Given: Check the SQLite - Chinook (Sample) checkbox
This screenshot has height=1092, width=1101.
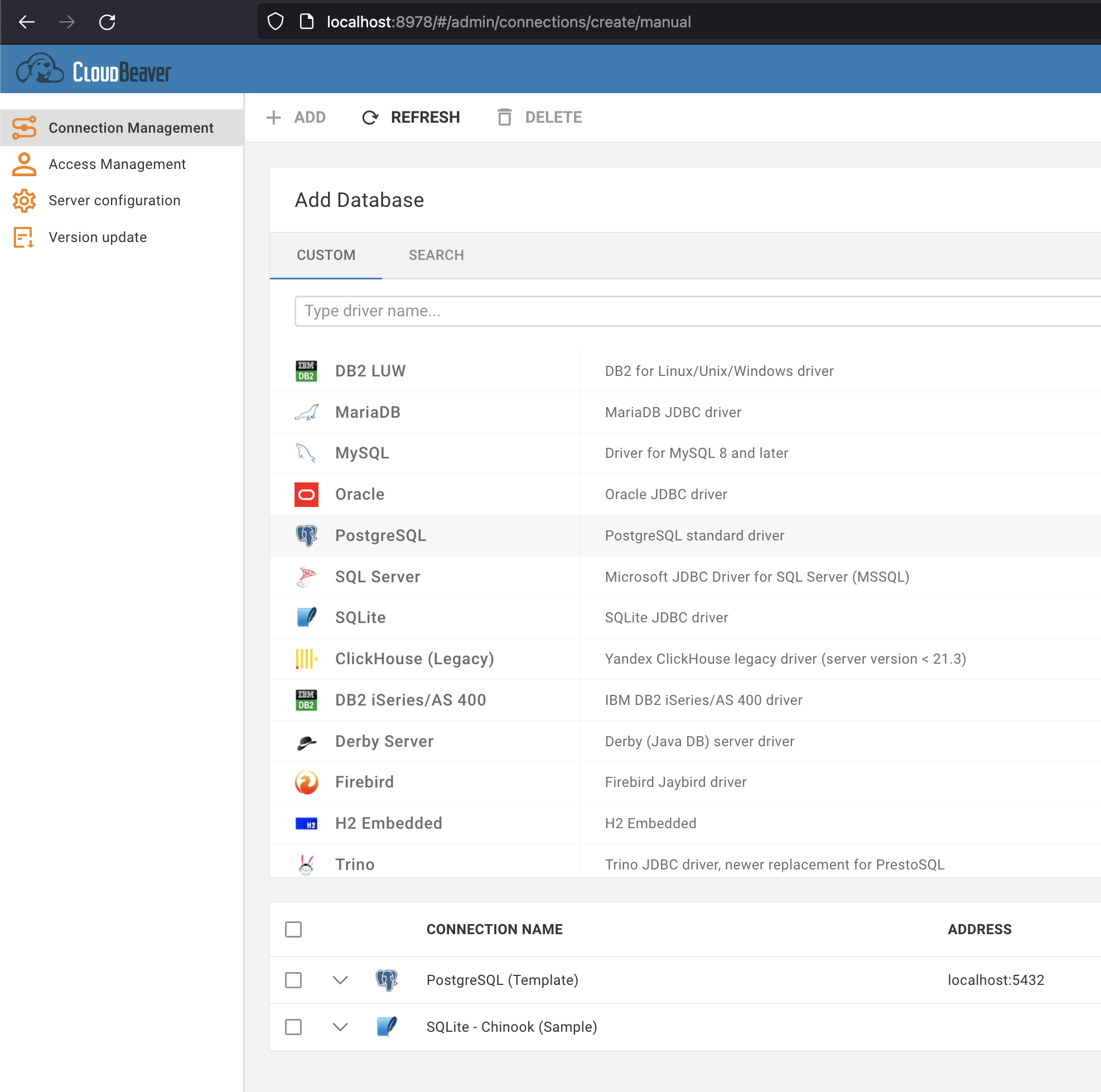Looking at the screenshot, I should 293,1026.
